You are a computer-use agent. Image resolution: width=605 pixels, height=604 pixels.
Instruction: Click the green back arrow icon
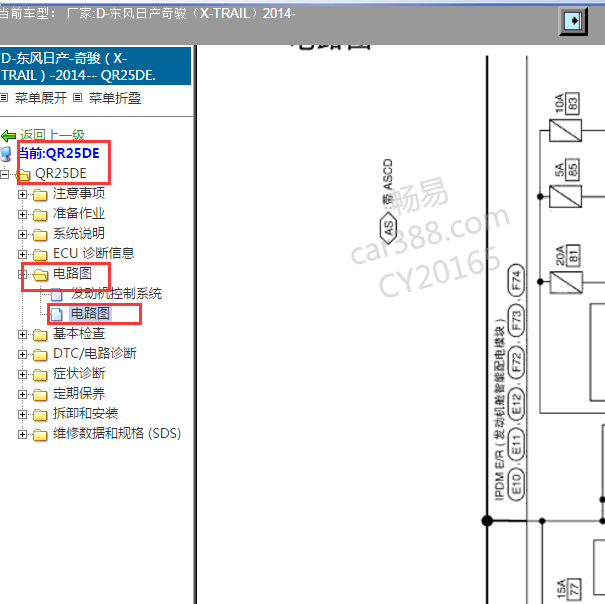coord(8,136)
